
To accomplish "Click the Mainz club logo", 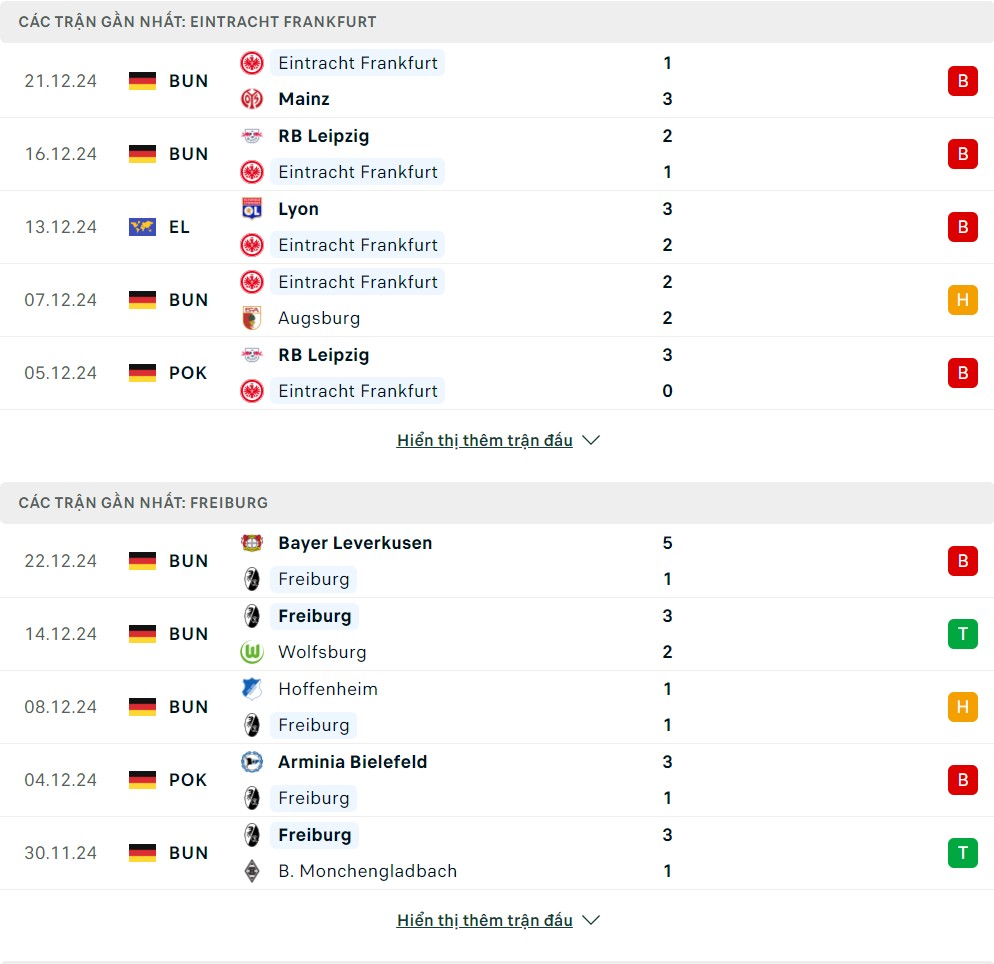I will click(x=252, y=99).
